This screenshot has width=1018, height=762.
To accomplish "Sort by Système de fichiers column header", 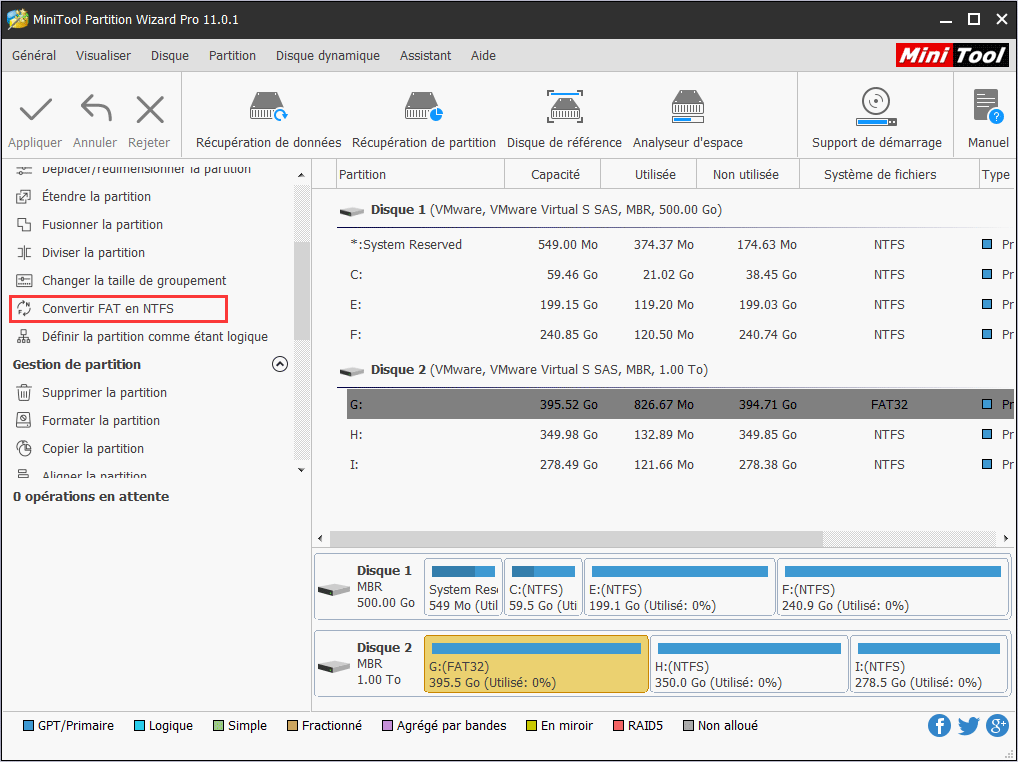I will 889,175.
